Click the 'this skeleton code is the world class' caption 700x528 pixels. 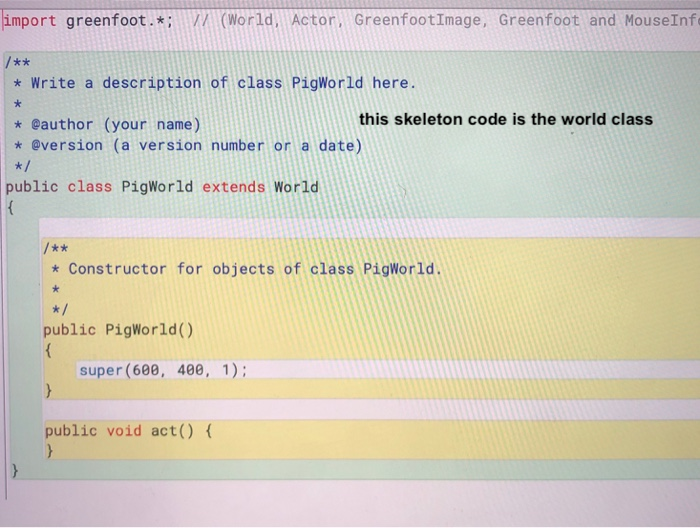point(506,119)
